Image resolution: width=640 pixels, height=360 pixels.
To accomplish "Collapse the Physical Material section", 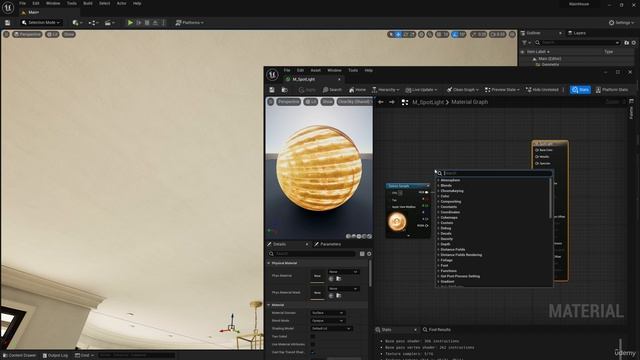I will click(269, 263).
